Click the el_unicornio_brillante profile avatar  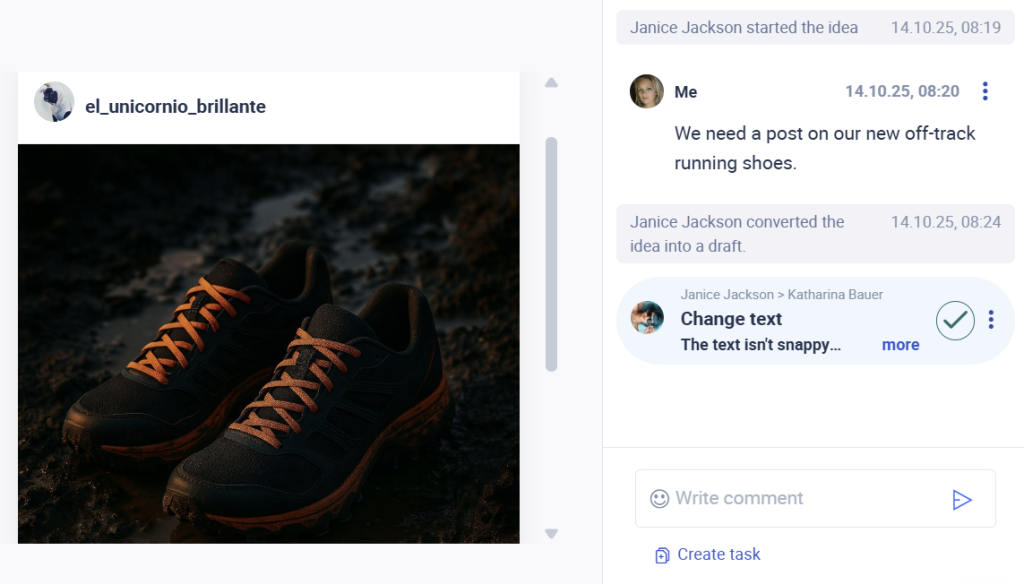[54, 102]
